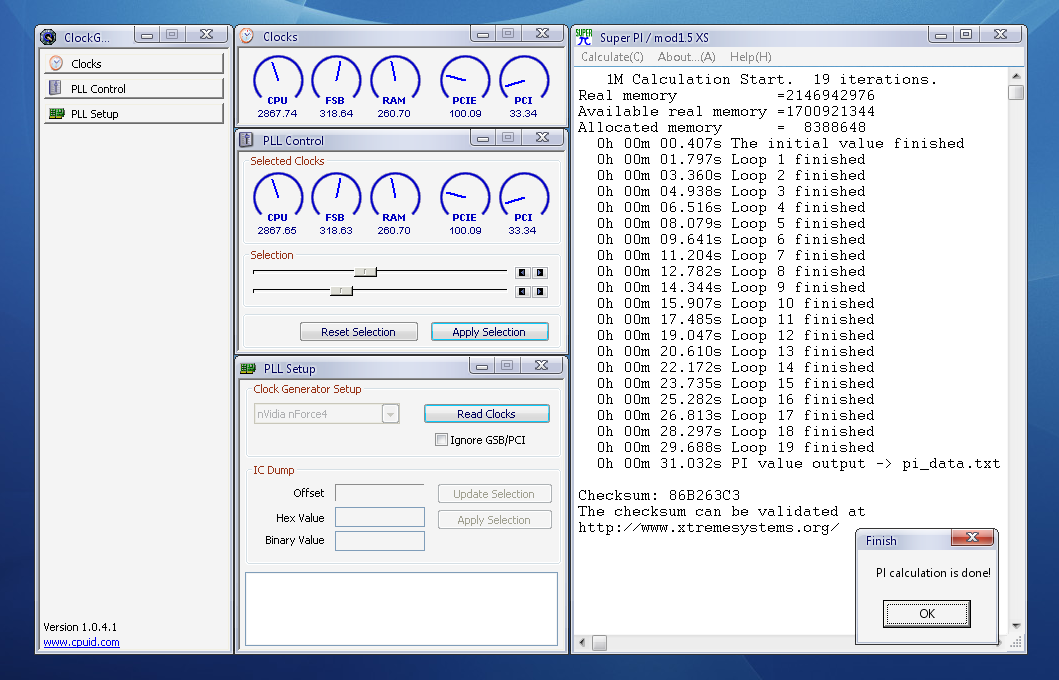Click the RAM gauge in Clocks window
Image resolution: width=1059 pixels, height=680 pixels.
point(394,87)
